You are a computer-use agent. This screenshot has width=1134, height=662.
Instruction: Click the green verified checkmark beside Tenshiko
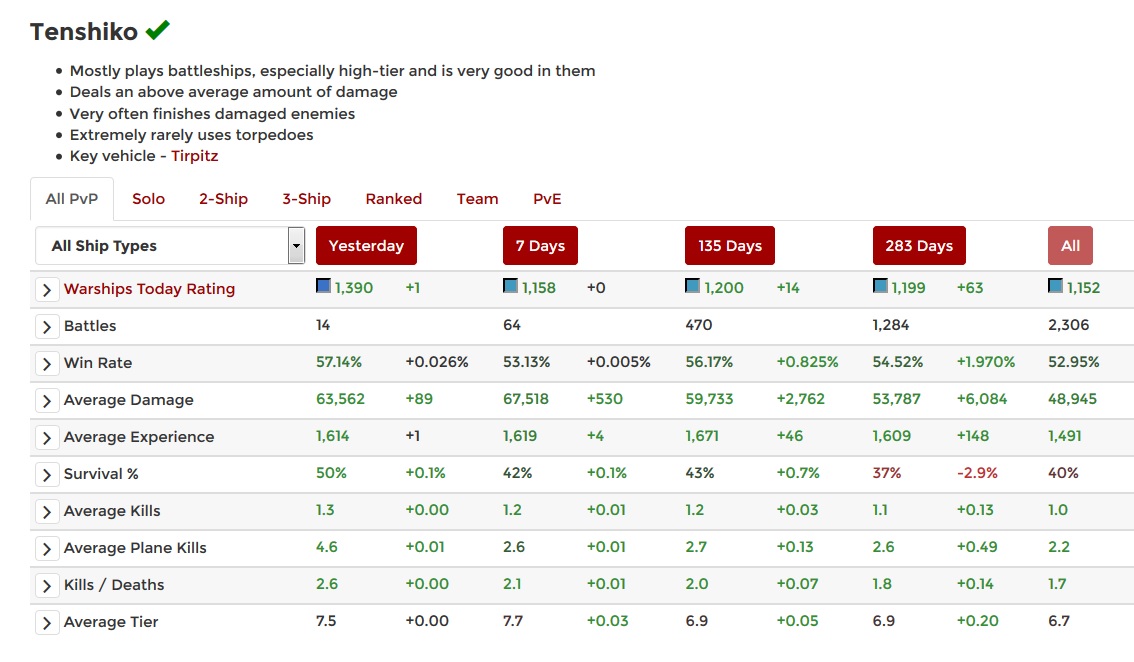point(157,31)
